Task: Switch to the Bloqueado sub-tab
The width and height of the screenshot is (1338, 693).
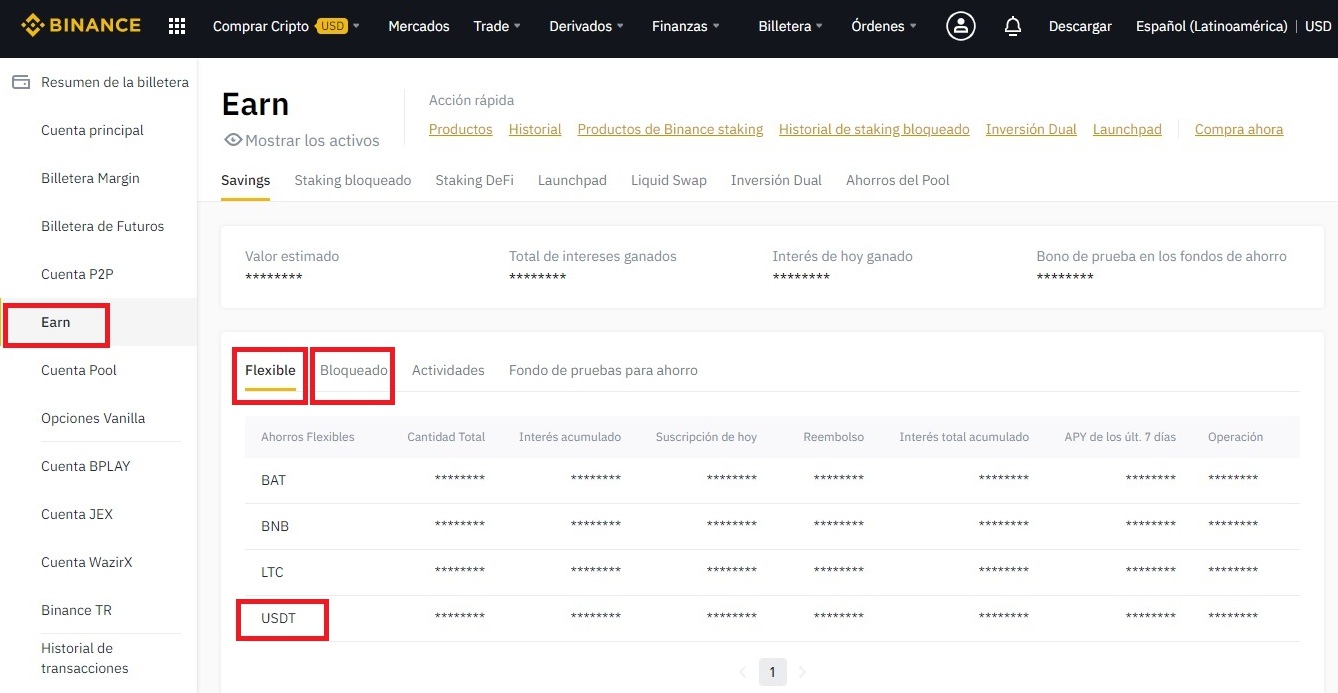Action: (353, 370)
